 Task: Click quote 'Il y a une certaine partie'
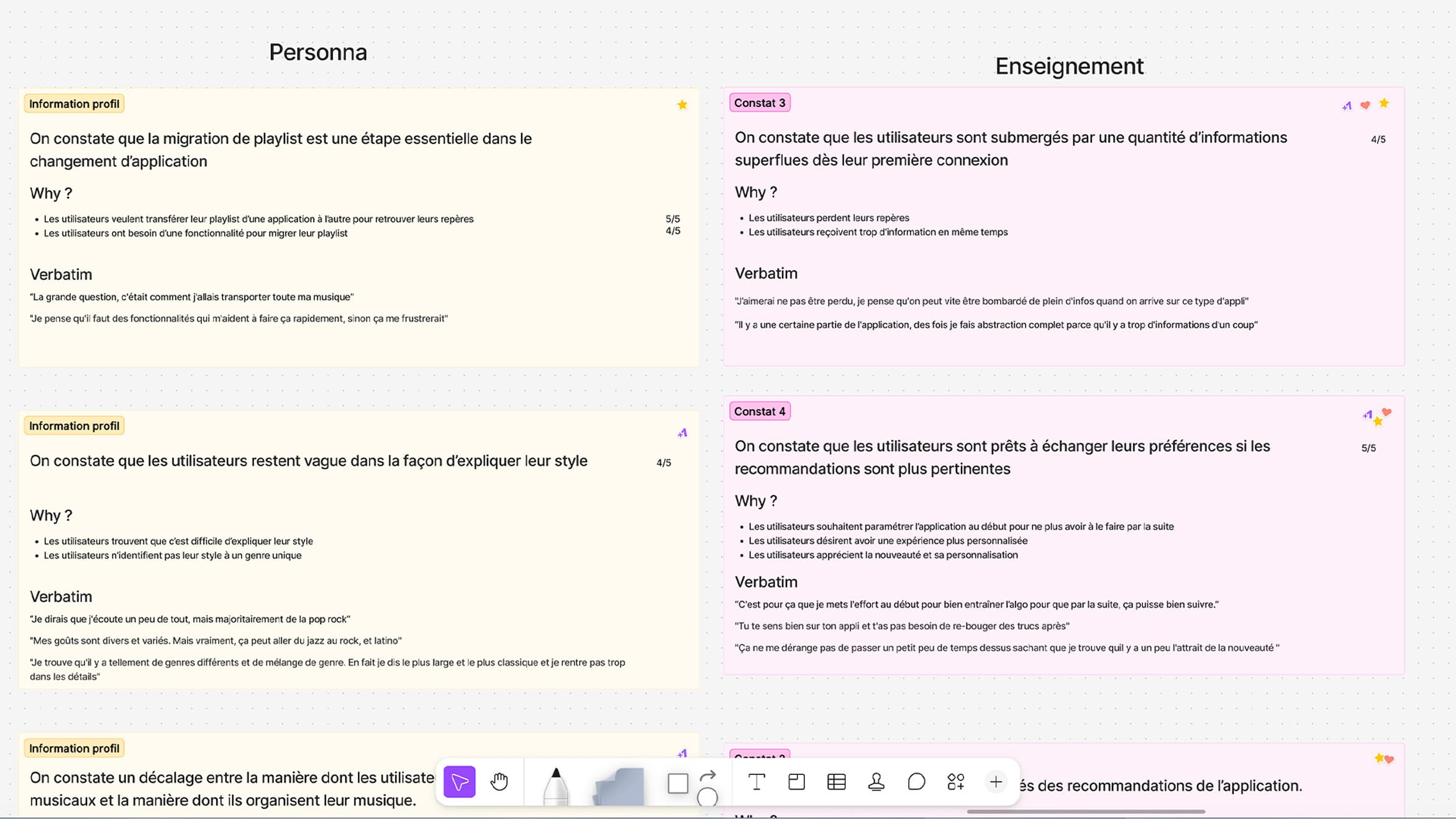996,325
